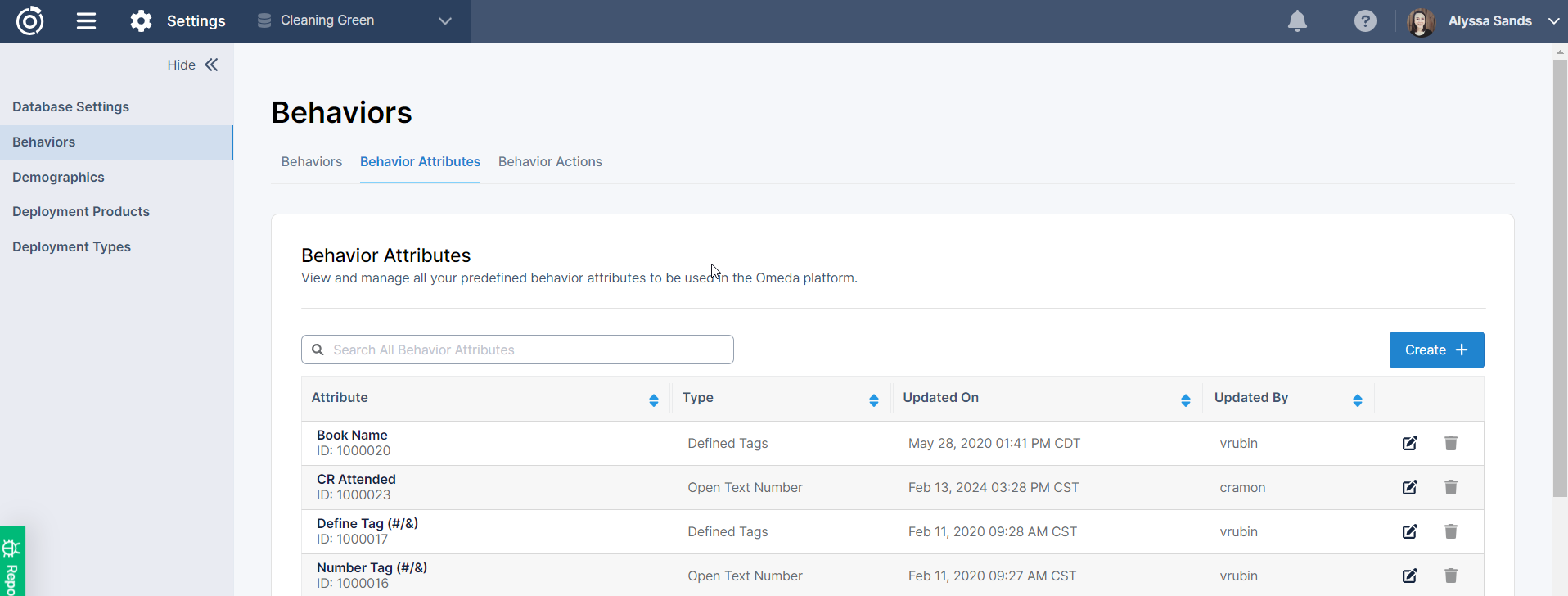Expand the Cleaning Green database dropdown
Viewport: 1568px width, 596px height.
444,21
